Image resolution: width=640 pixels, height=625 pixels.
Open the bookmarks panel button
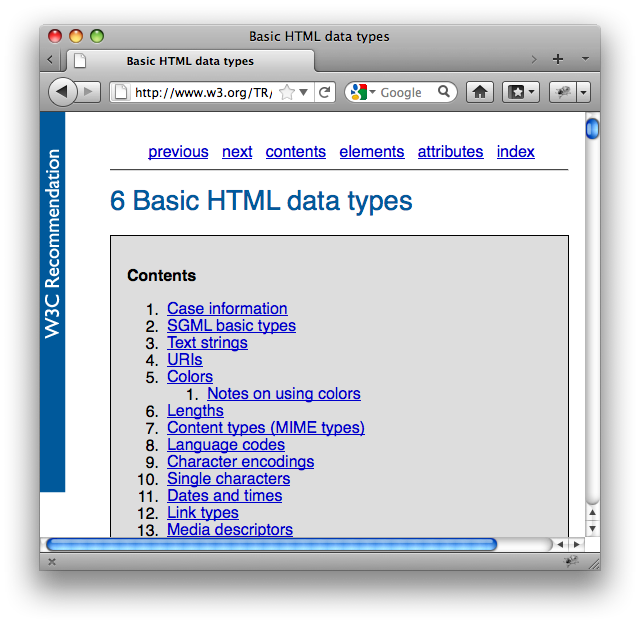[x=516, y=92]
